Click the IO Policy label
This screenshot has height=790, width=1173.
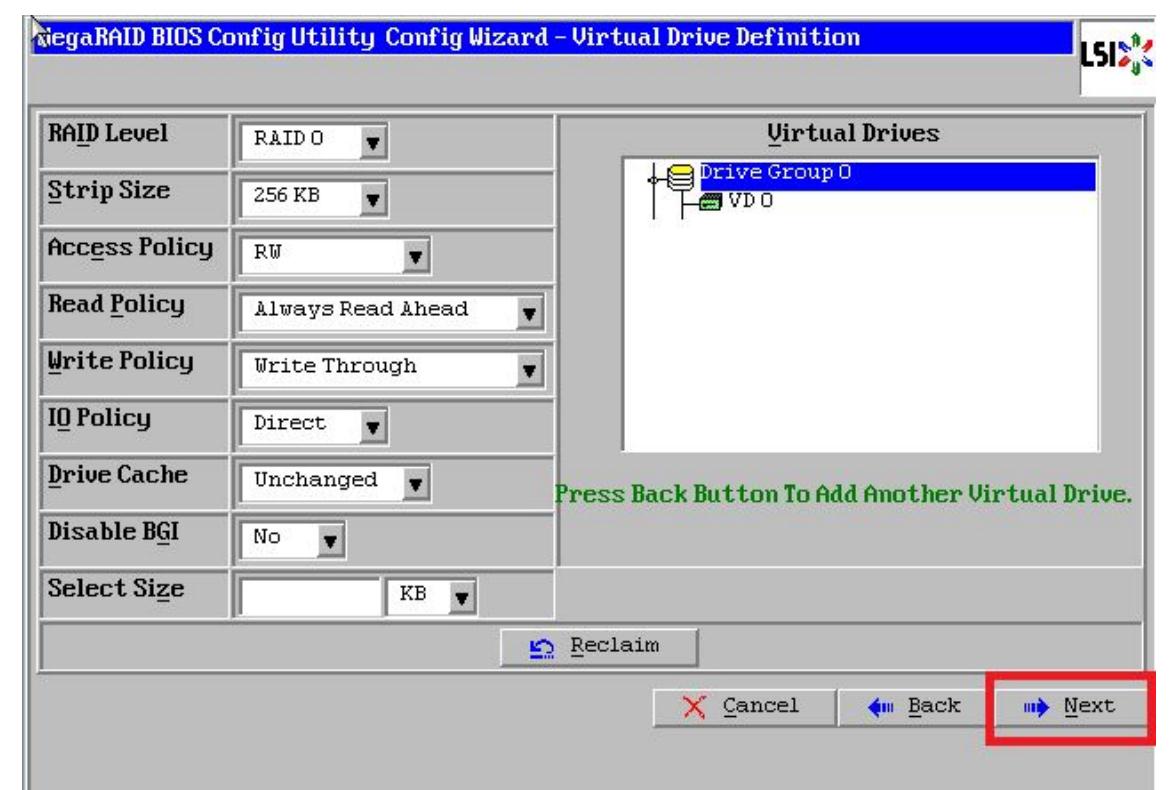pyautogui.click(x=99, y=419)
